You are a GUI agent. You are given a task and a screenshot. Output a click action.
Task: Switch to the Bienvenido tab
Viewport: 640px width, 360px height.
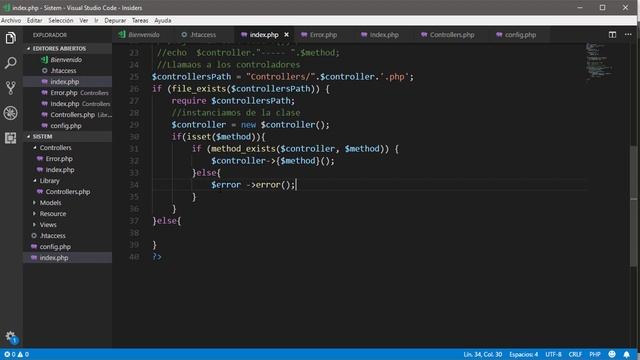point(140,35)
